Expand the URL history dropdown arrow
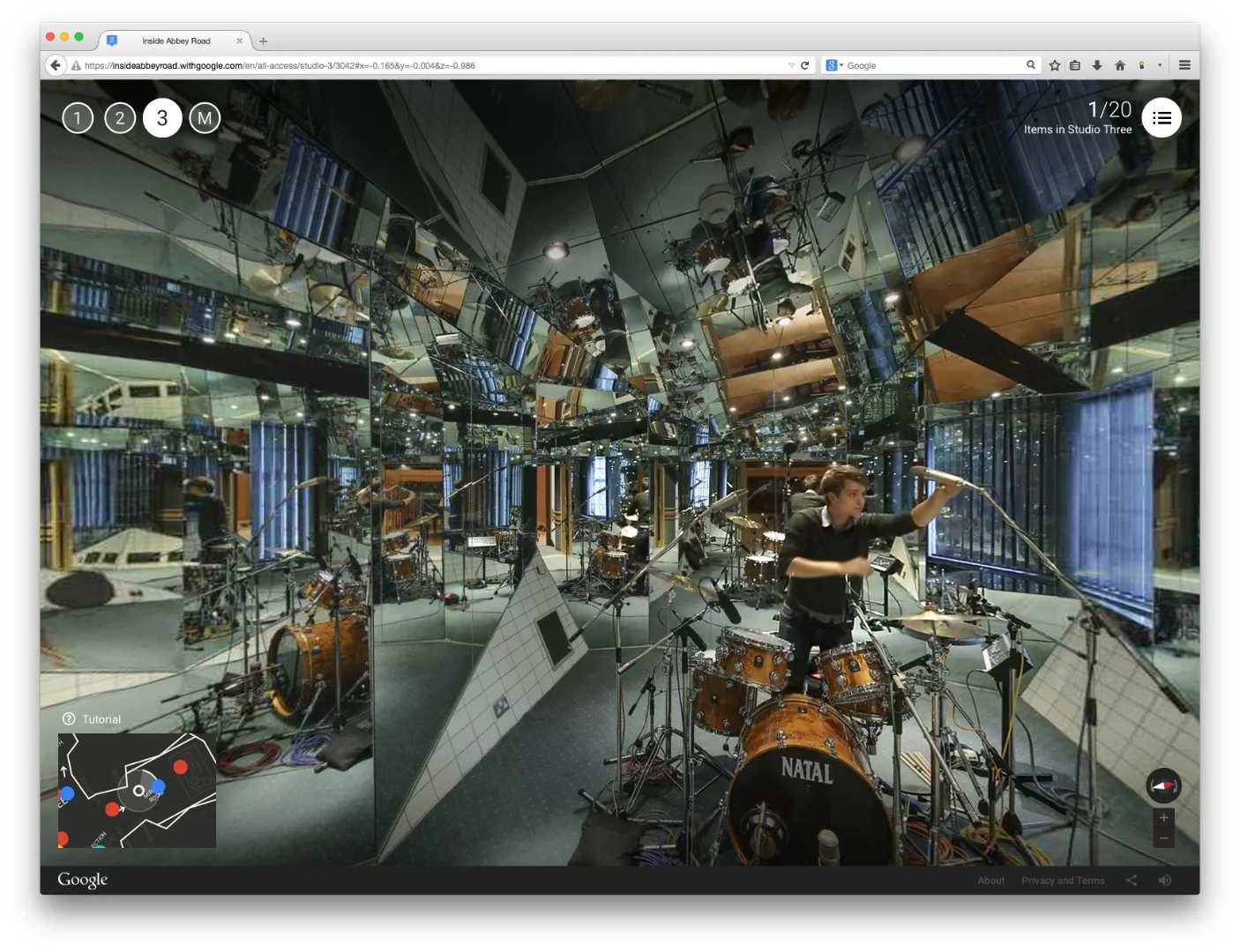Screen dimensions: 1240x952 [x=791, y=65]
